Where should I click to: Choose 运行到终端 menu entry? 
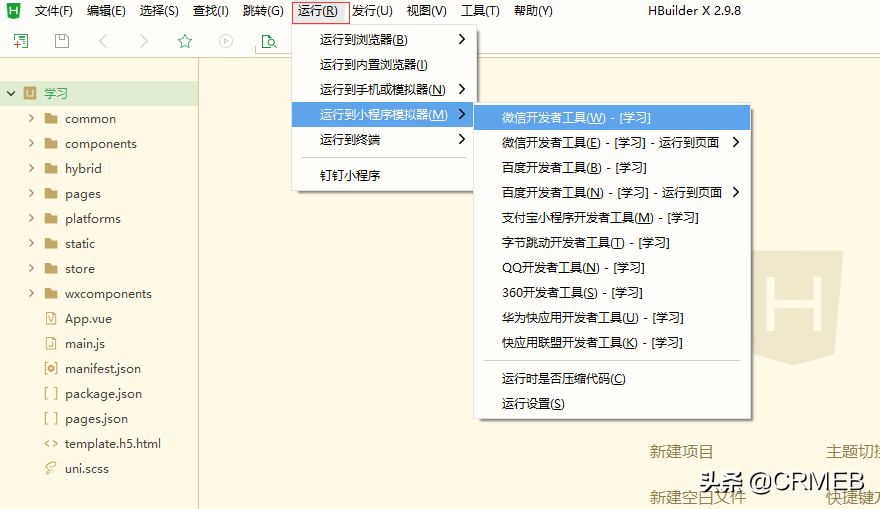(x=384, y=140)
